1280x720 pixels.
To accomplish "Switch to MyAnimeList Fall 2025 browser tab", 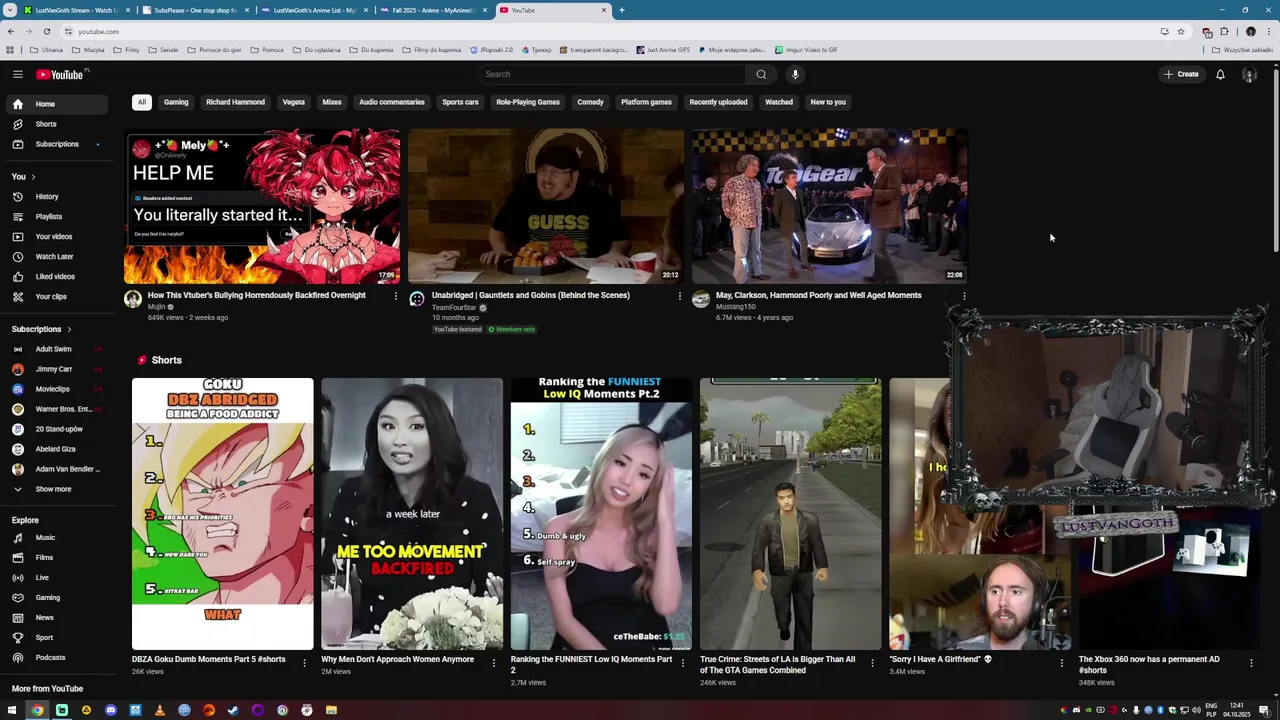I will point(430,10).
